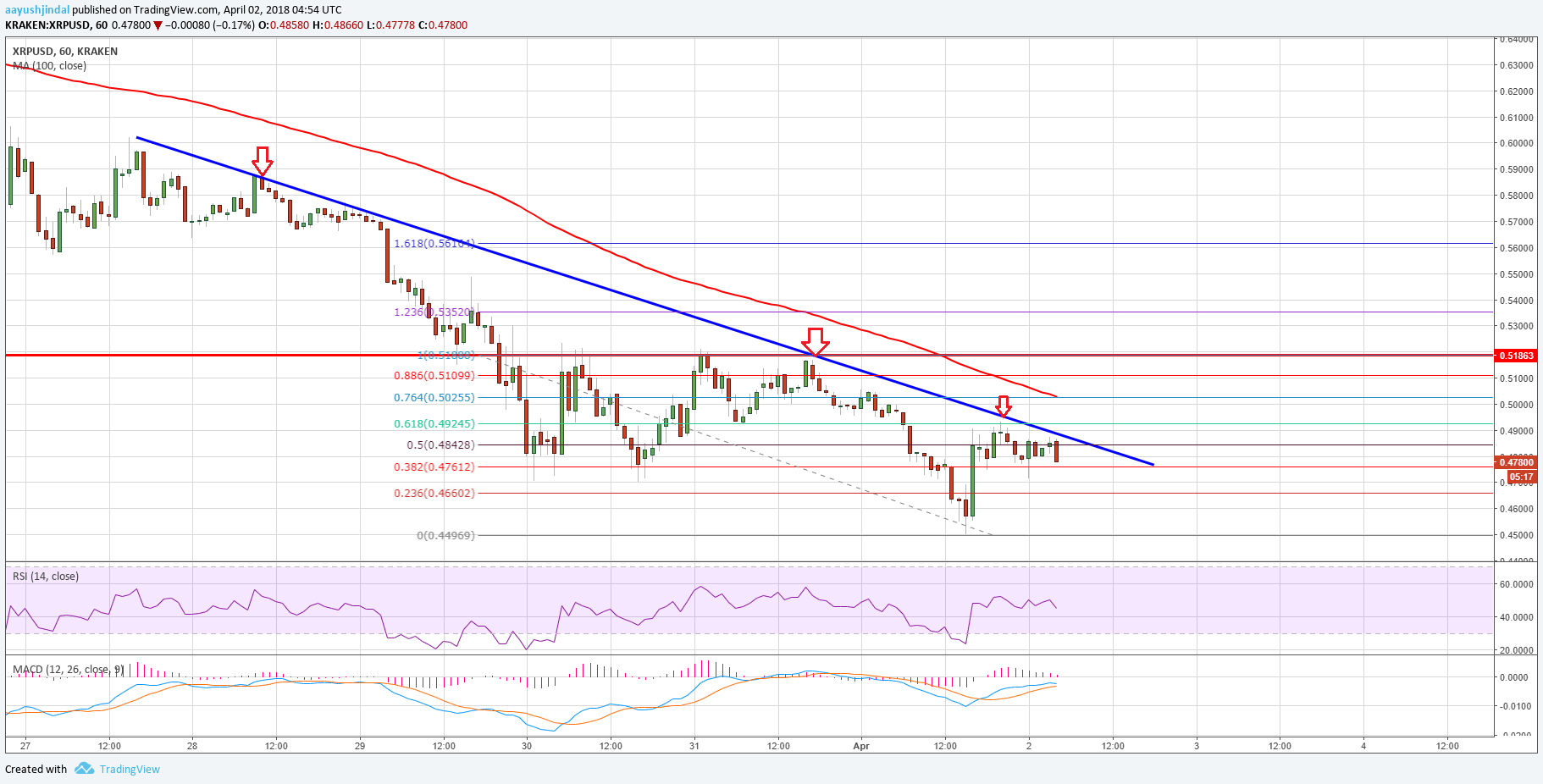Viewport: 1543px width, 784px height.
Task: Select the 0.236(0.46602) Fibonacci label
Action: (x=434, y=494)
